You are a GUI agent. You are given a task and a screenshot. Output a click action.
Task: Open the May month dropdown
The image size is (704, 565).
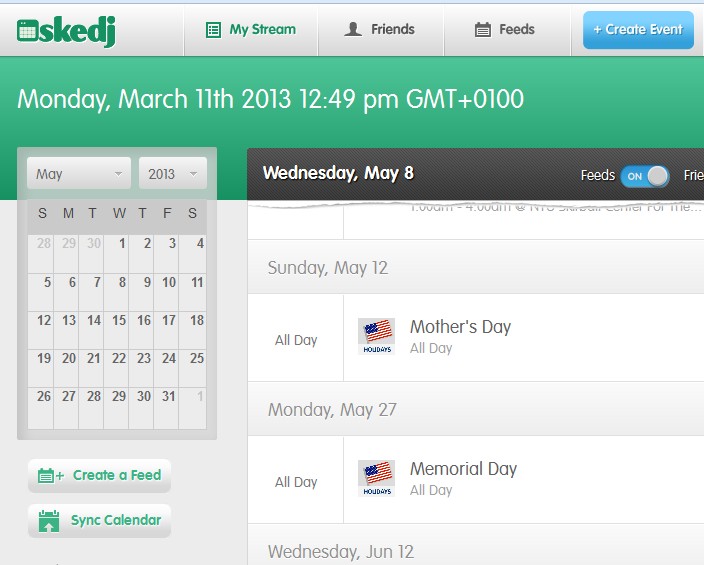(79, 174)
